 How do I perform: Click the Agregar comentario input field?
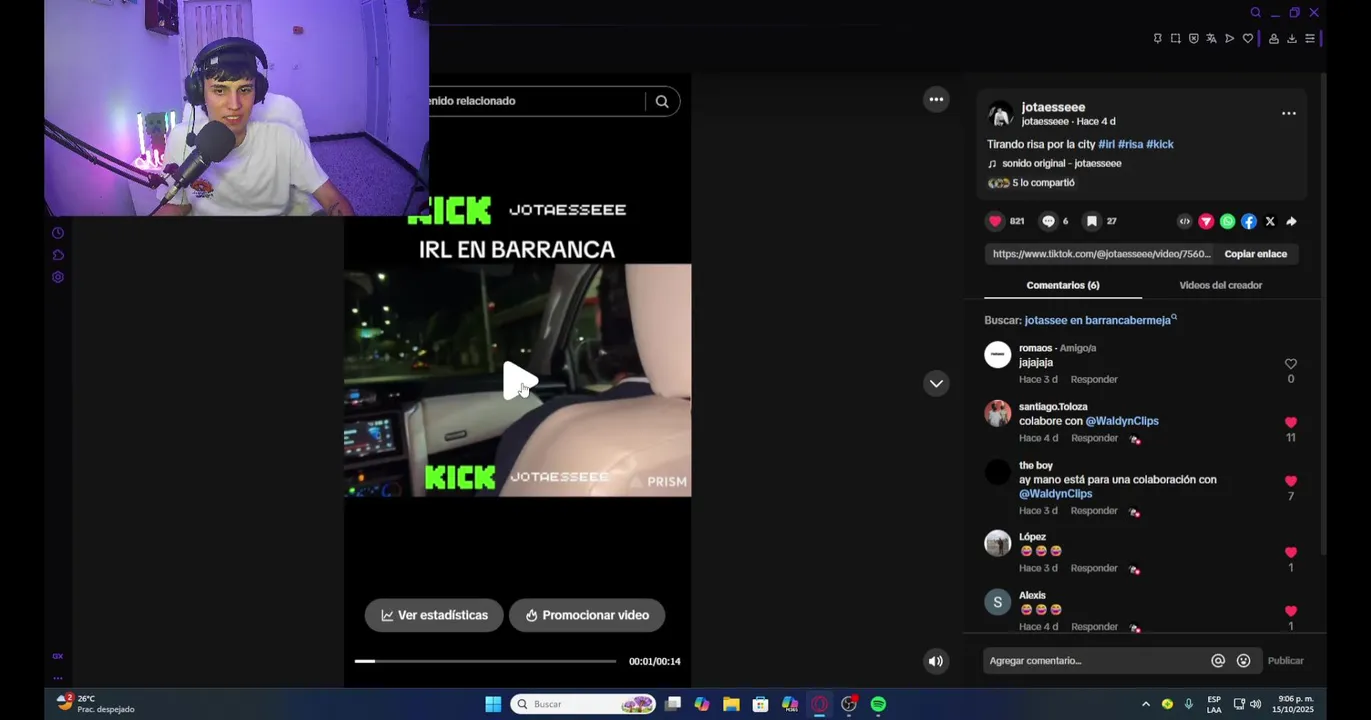(x=1096, y=661)
